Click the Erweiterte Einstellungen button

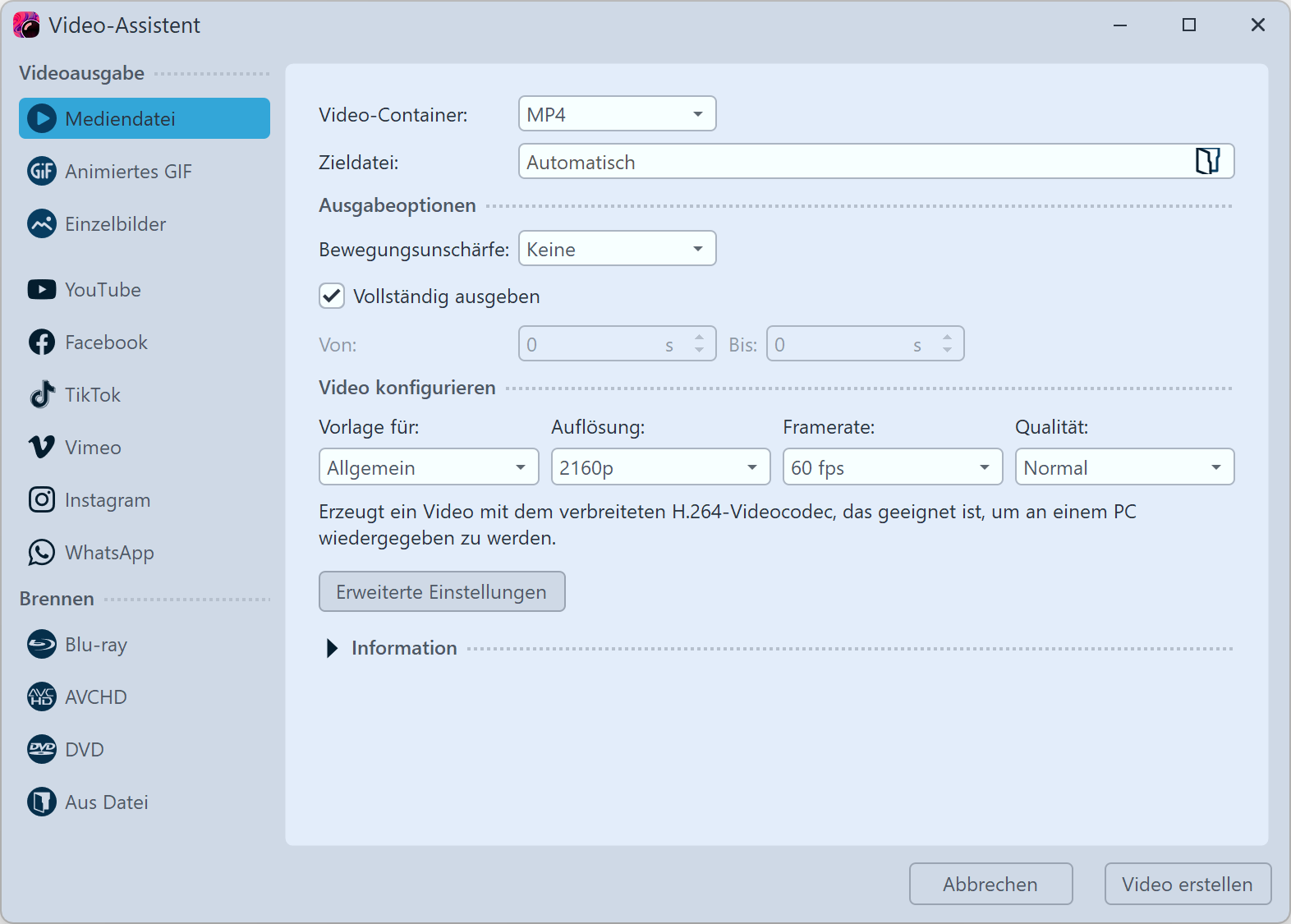pos(442,592)
